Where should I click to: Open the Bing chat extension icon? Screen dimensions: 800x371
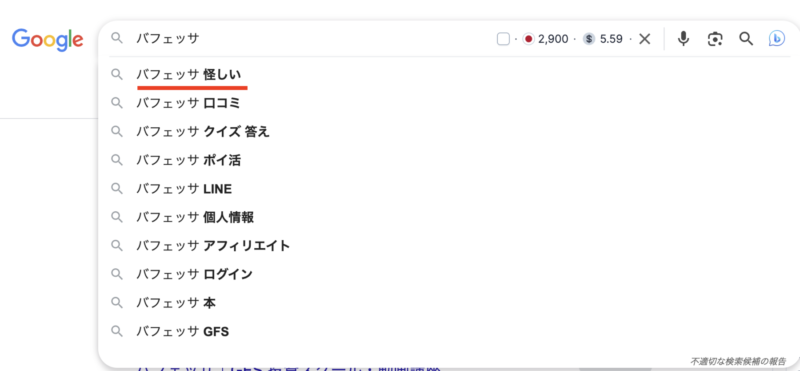777,39
